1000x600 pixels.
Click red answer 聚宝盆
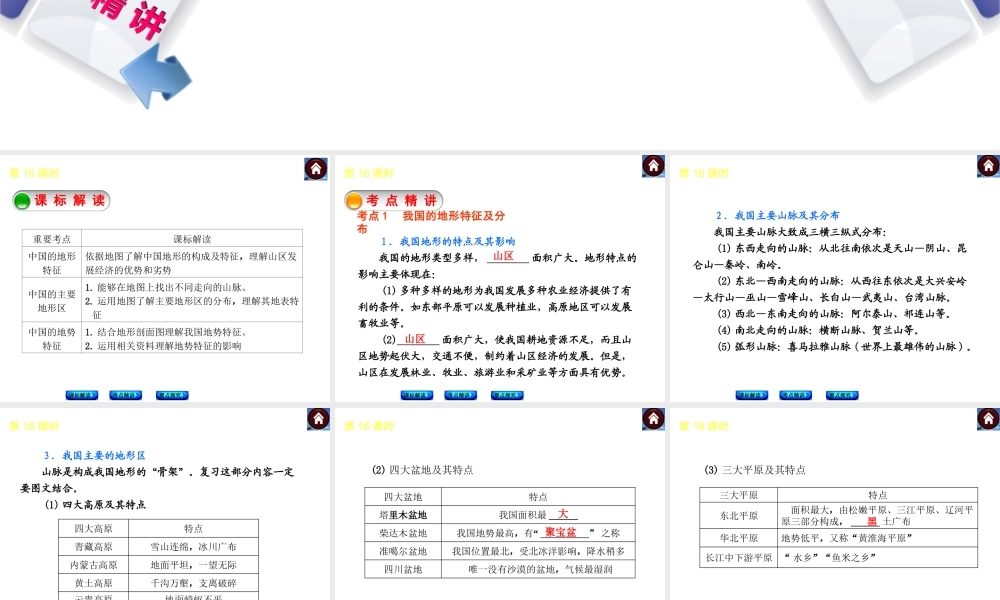[561, 532]
